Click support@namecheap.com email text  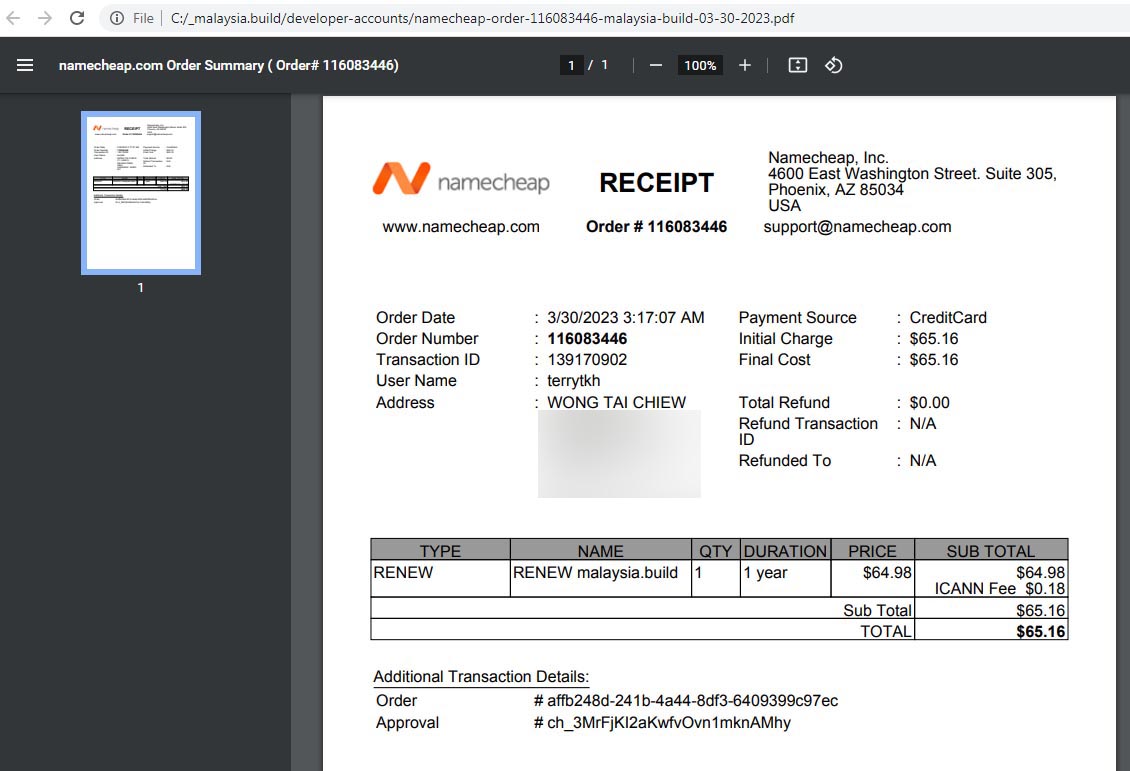point(858,227)
